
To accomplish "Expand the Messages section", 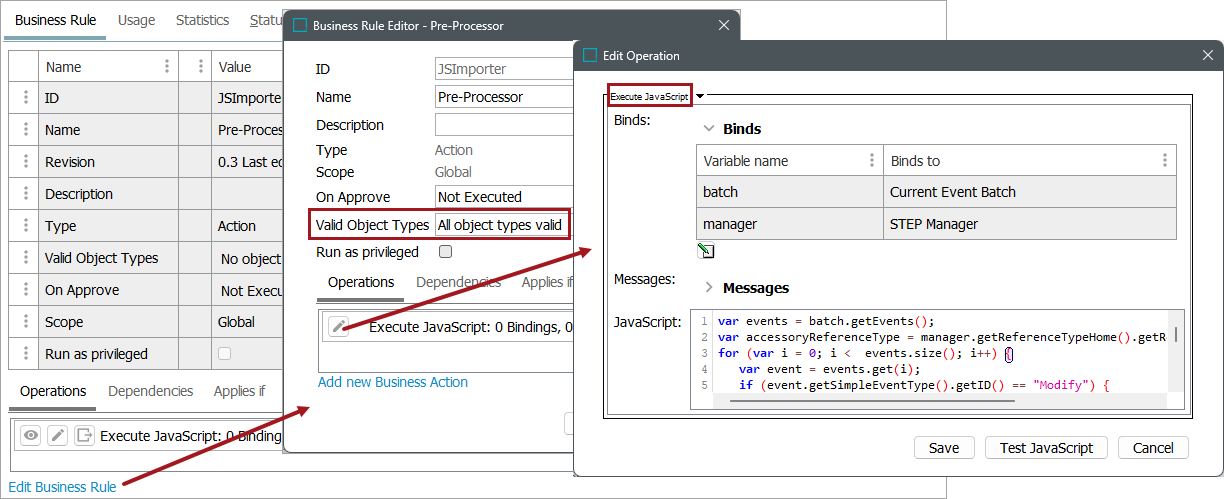I will pos(709,288).
